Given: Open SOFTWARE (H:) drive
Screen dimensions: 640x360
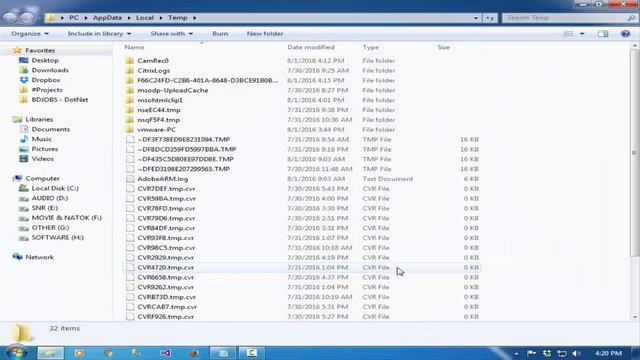Looking at the screenshot, I should [x=58, y=237].
